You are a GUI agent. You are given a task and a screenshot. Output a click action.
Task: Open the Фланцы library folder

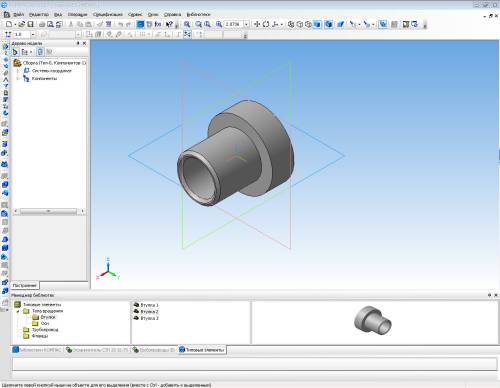(40, 336)
